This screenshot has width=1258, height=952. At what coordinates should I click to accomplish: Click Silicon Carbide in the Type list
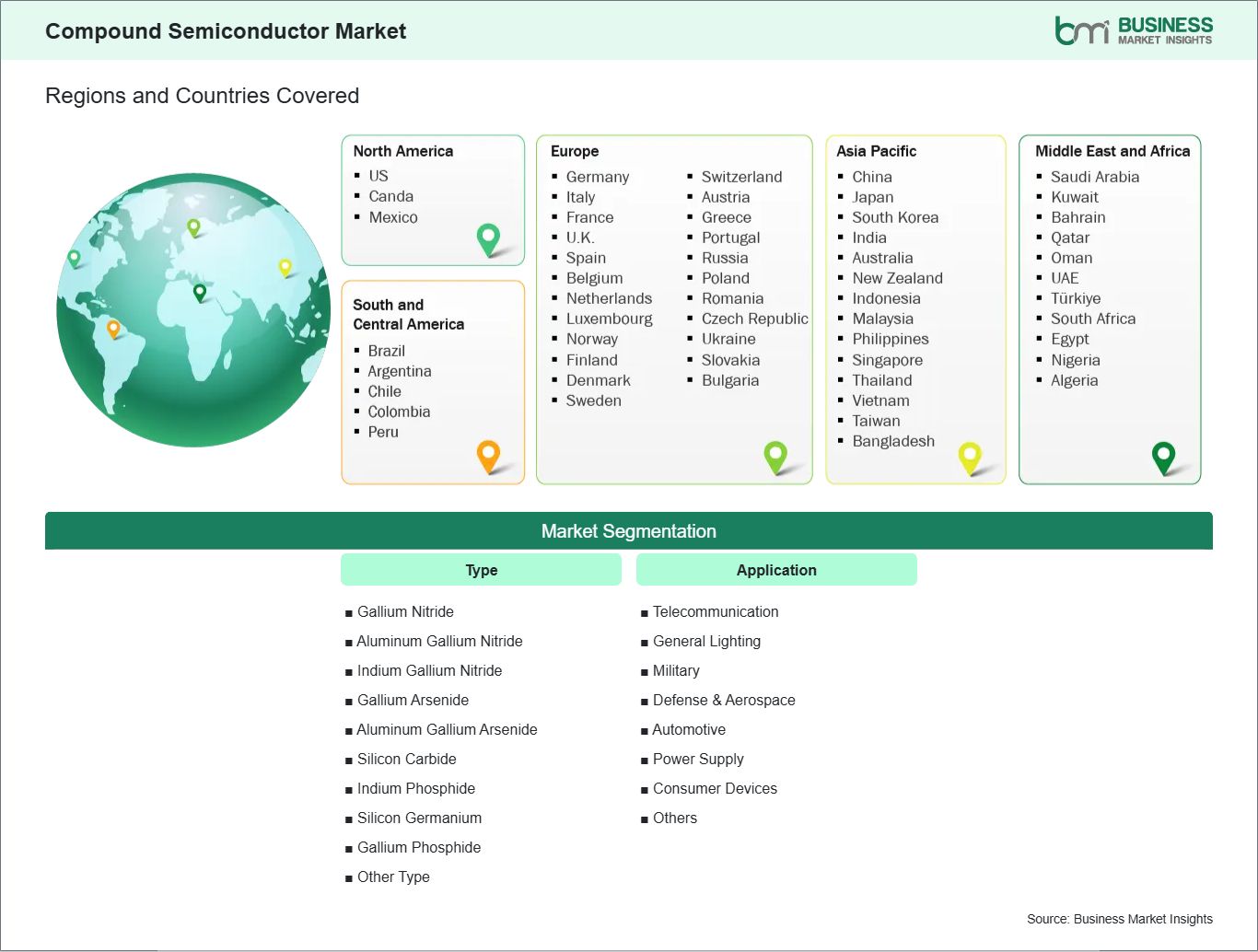point(406,759)
